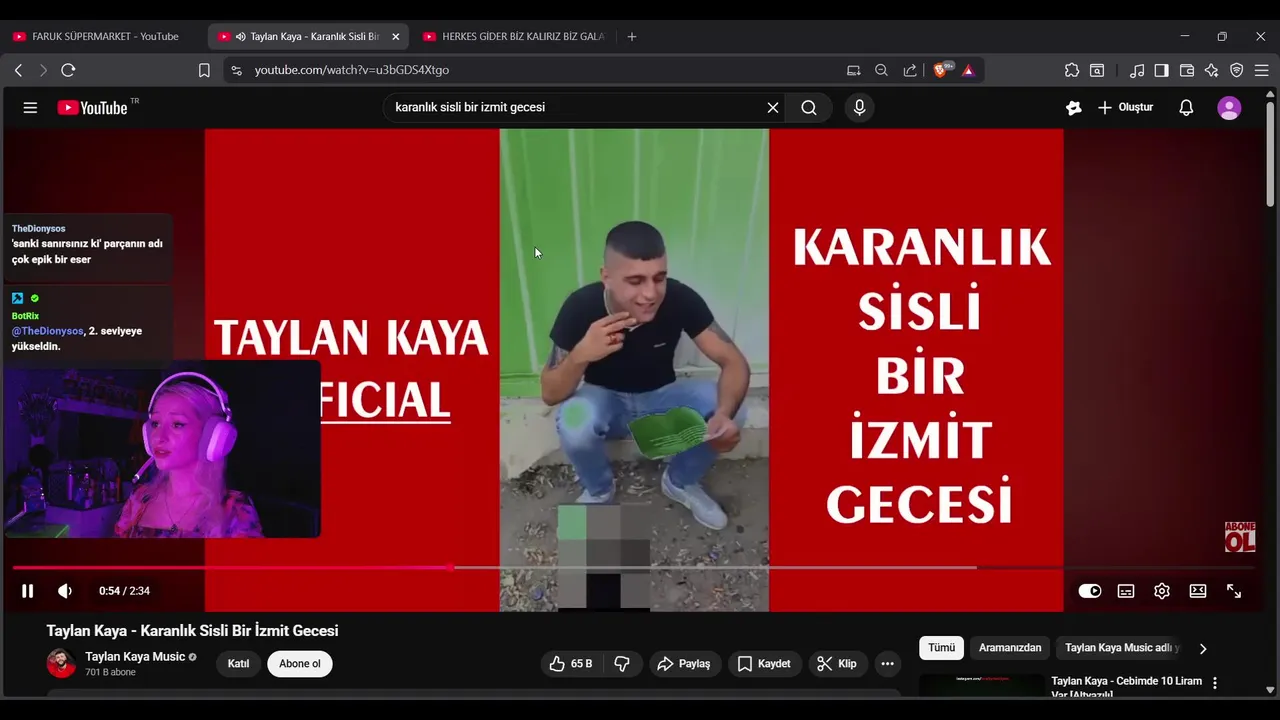Toggle the browser sidebar panel

click(1161, 70)
